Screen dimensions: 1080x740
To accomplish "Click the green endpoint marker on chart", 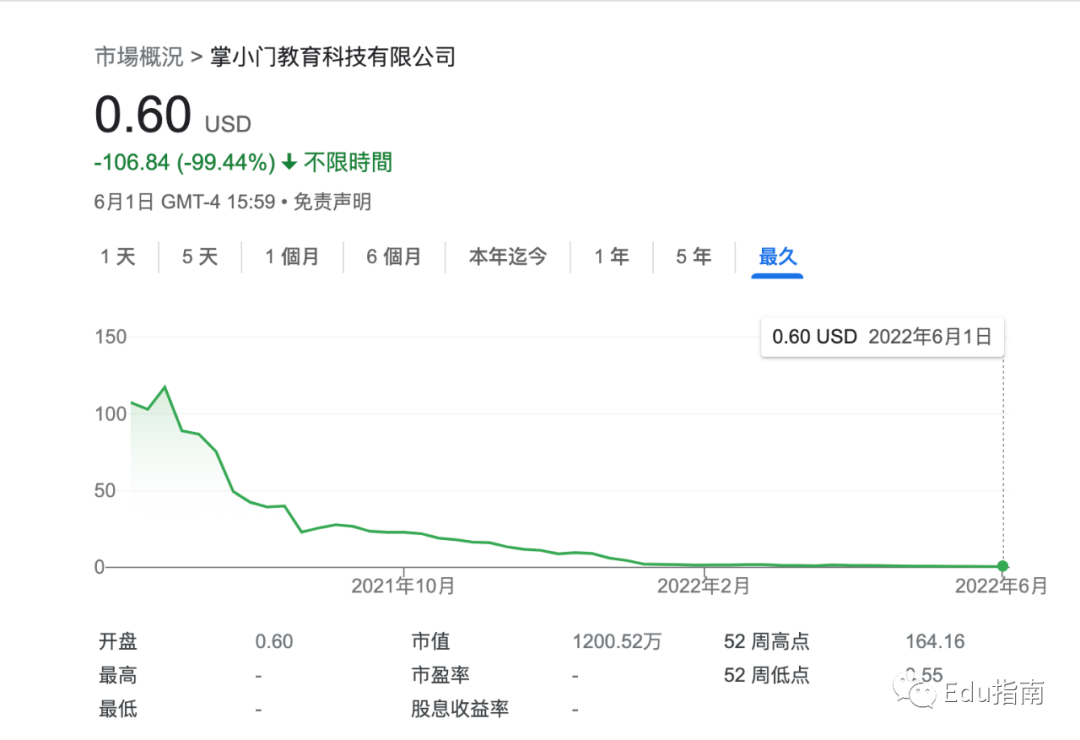I will coord(1003,566).
